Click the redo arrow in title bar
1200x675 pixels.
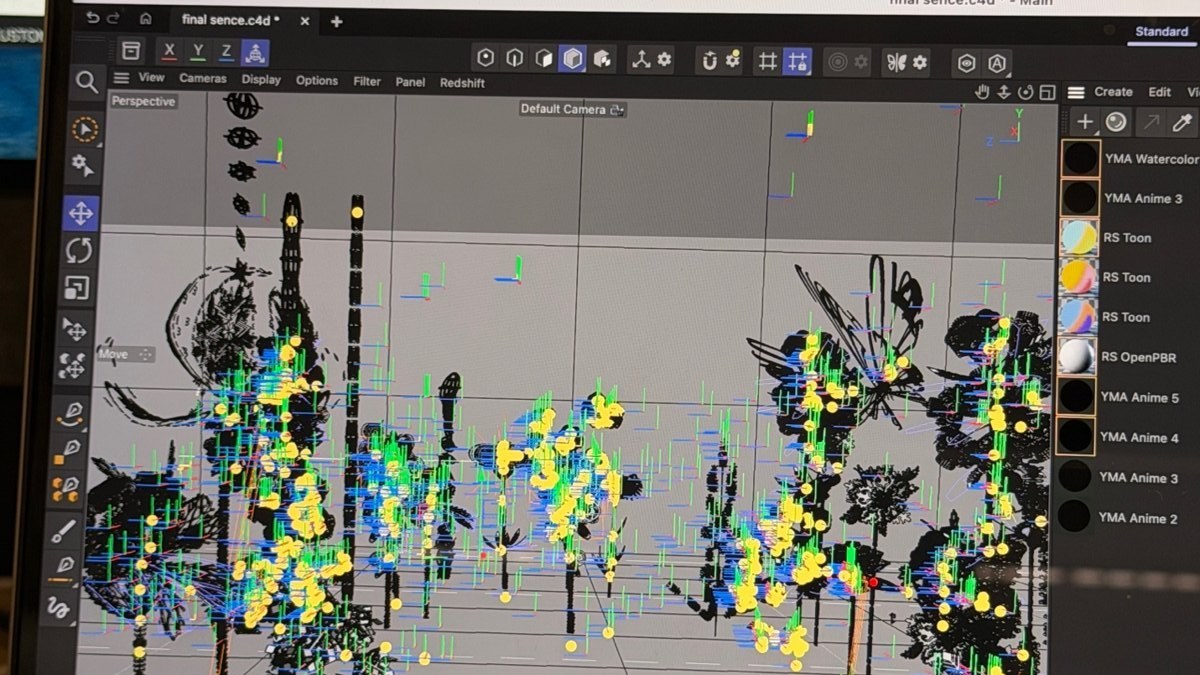click(x=114, y=18)
